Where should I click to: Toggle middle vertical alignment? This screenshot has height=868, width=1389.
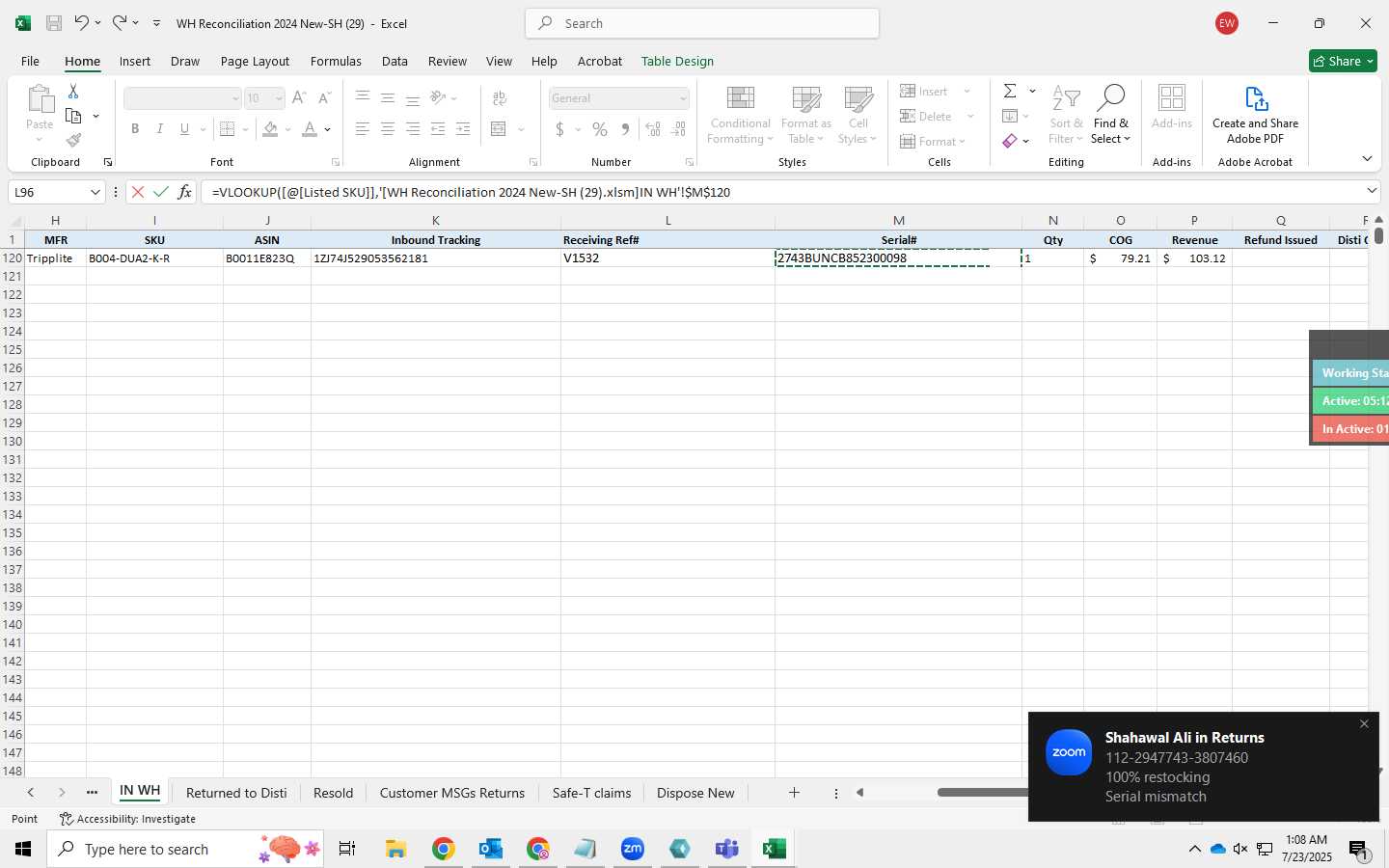pos(388,98)
